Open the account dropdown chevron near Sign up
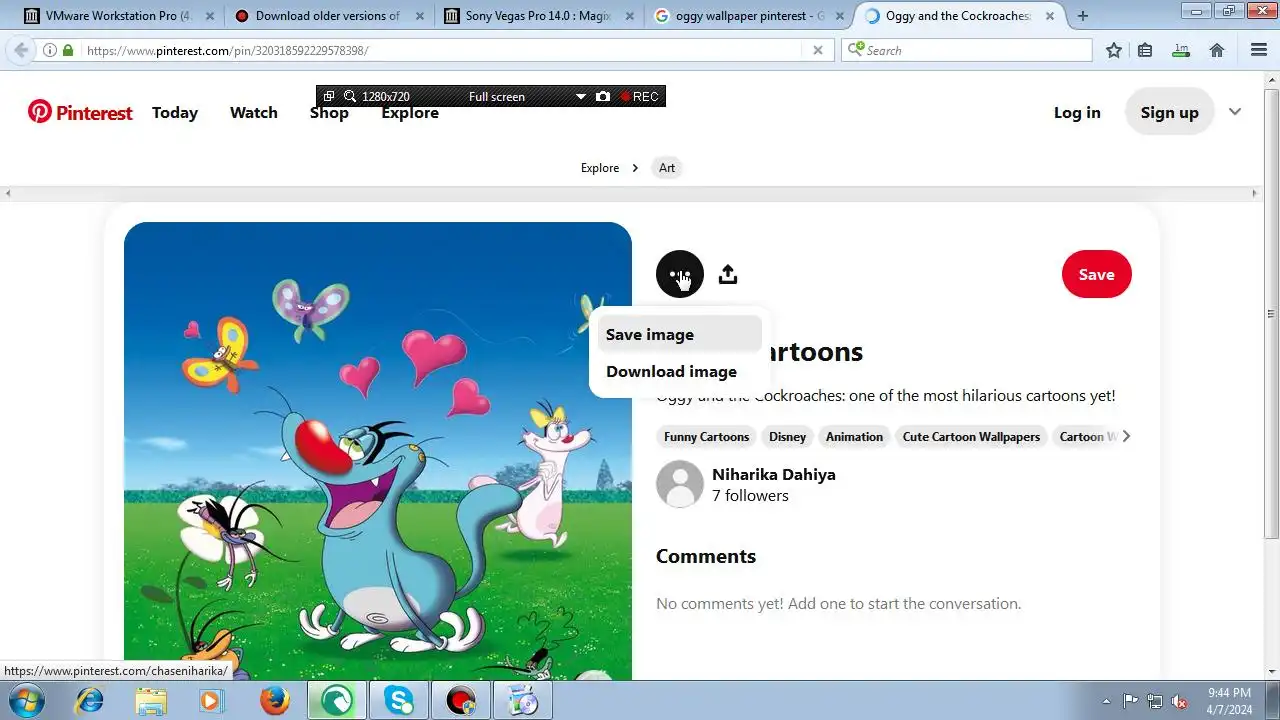The image size is (1280, 720). (x=1235, y=112)
